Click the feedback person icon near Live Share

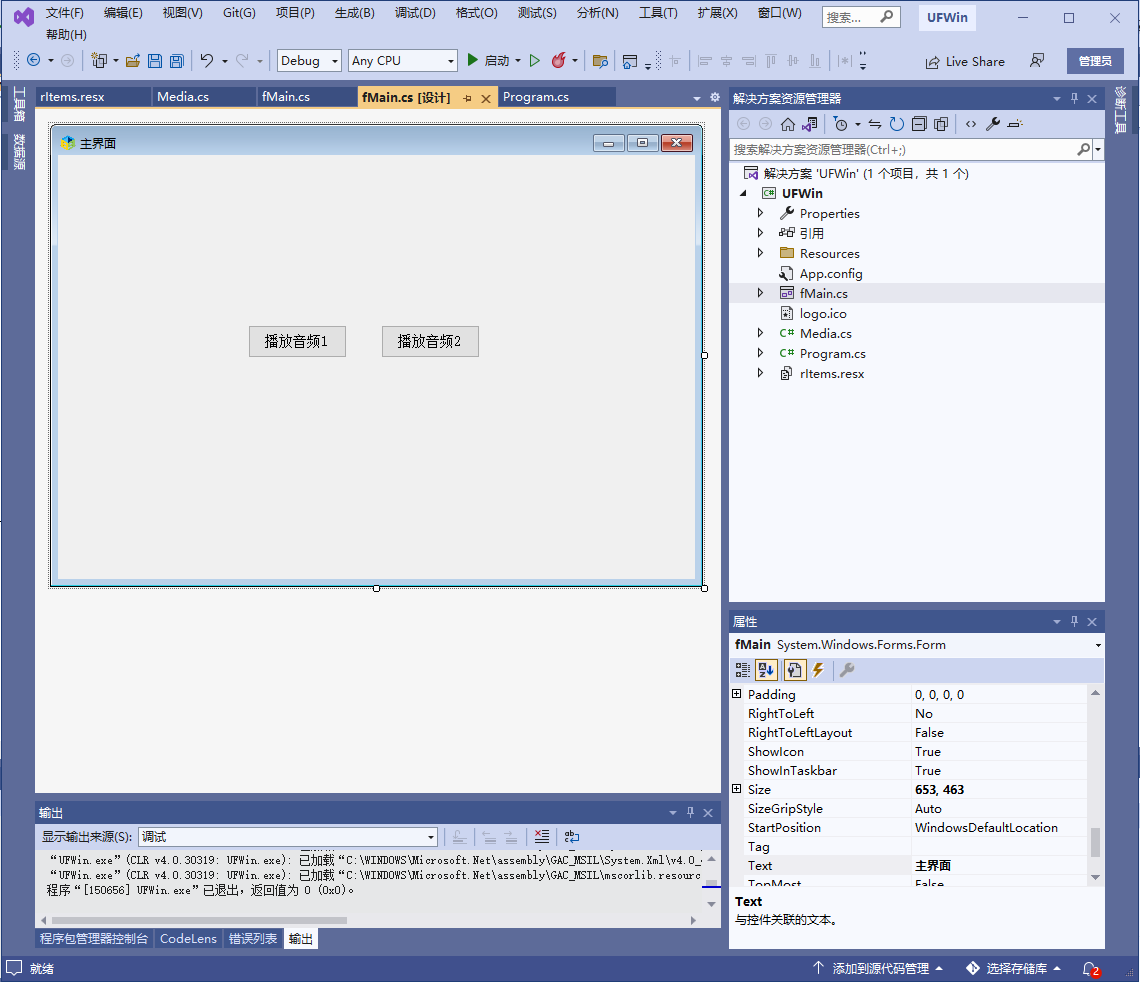tap(1037, 61)
